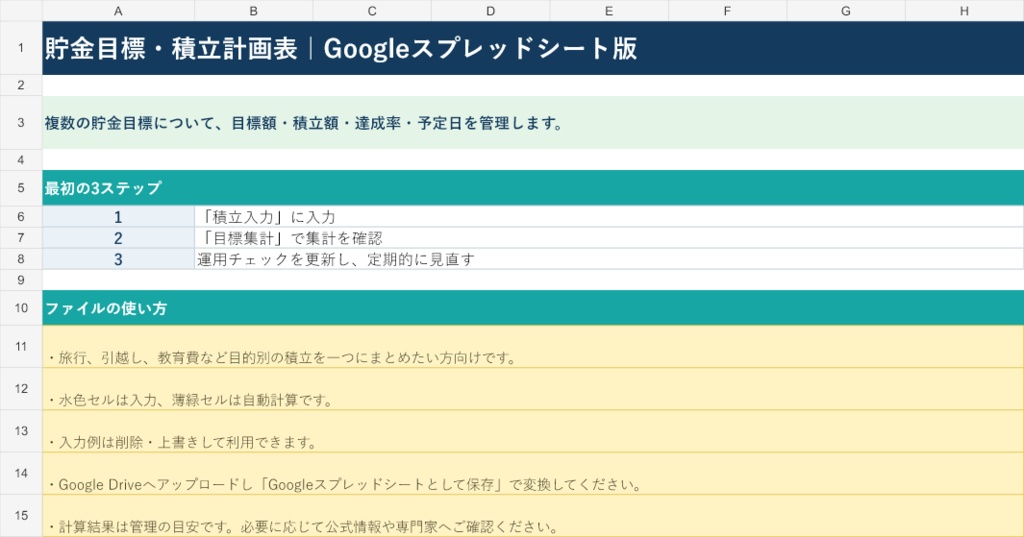
Task: Select column A header
Action: pyautogui.click(x=118, y=10)
